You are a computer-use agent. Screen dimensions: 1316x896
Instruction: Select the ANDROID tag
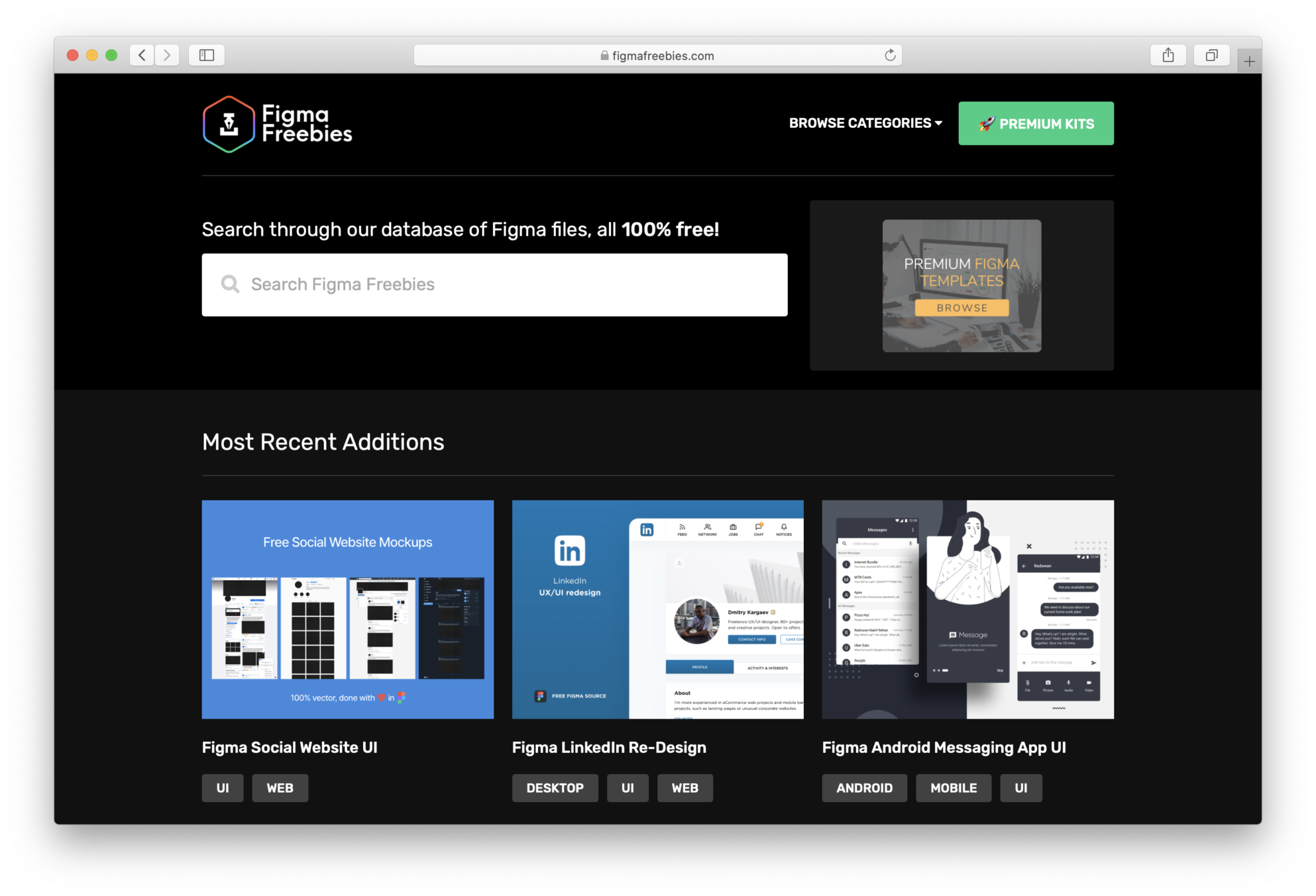864,788
